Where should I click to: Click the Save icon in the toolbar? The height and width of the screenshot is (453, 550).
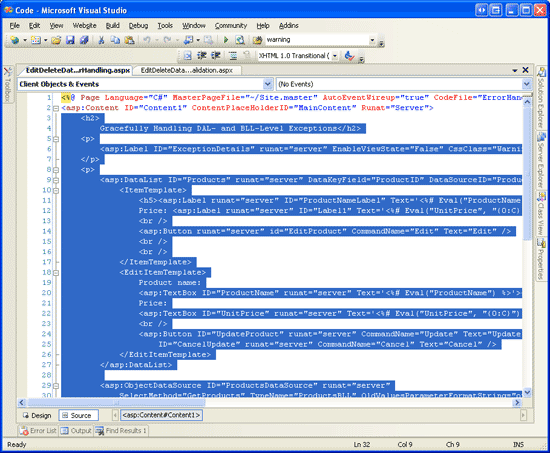[70, 40]
